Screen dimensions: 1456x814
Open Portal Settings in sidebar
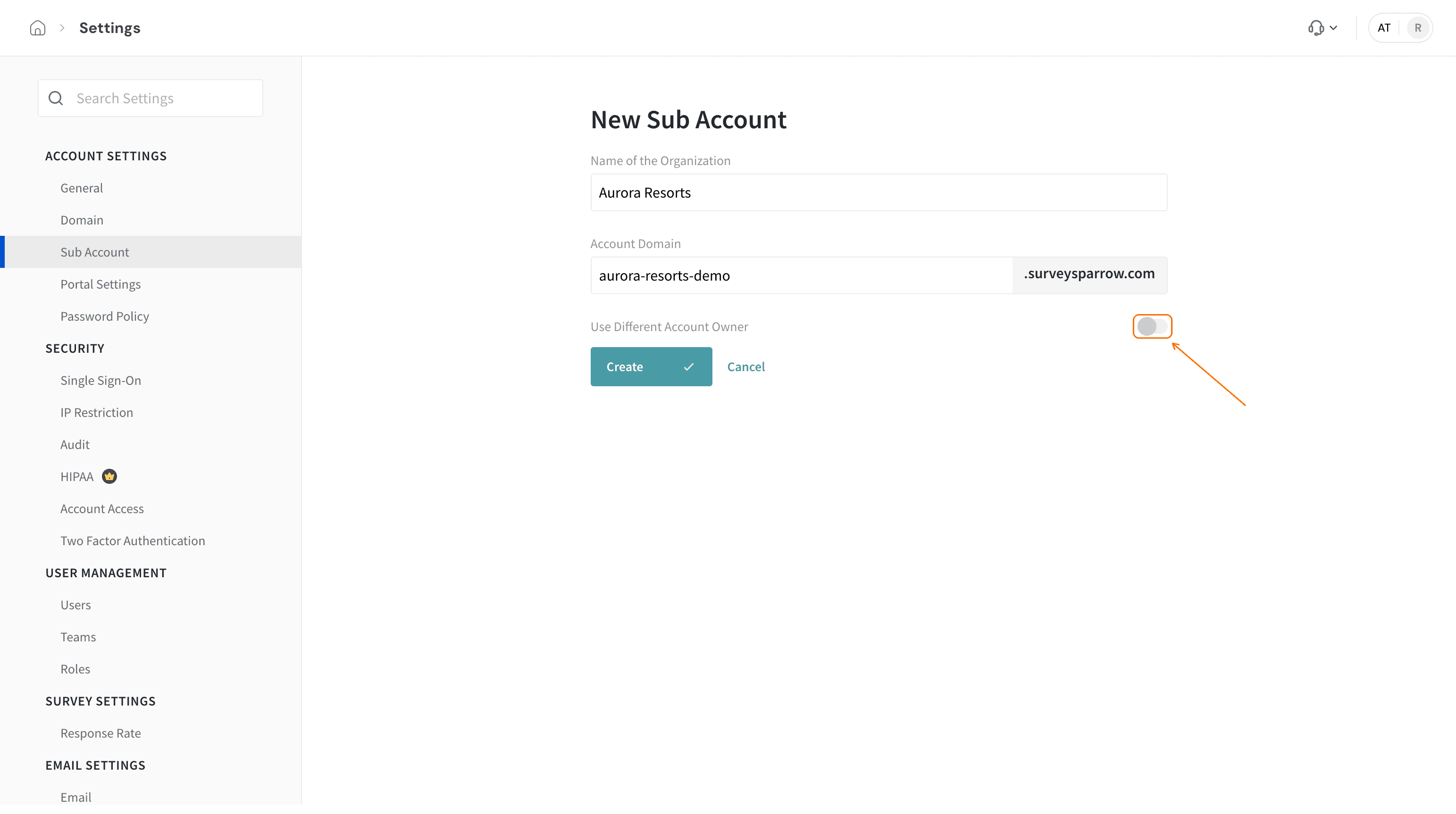(x=100, y=284)
